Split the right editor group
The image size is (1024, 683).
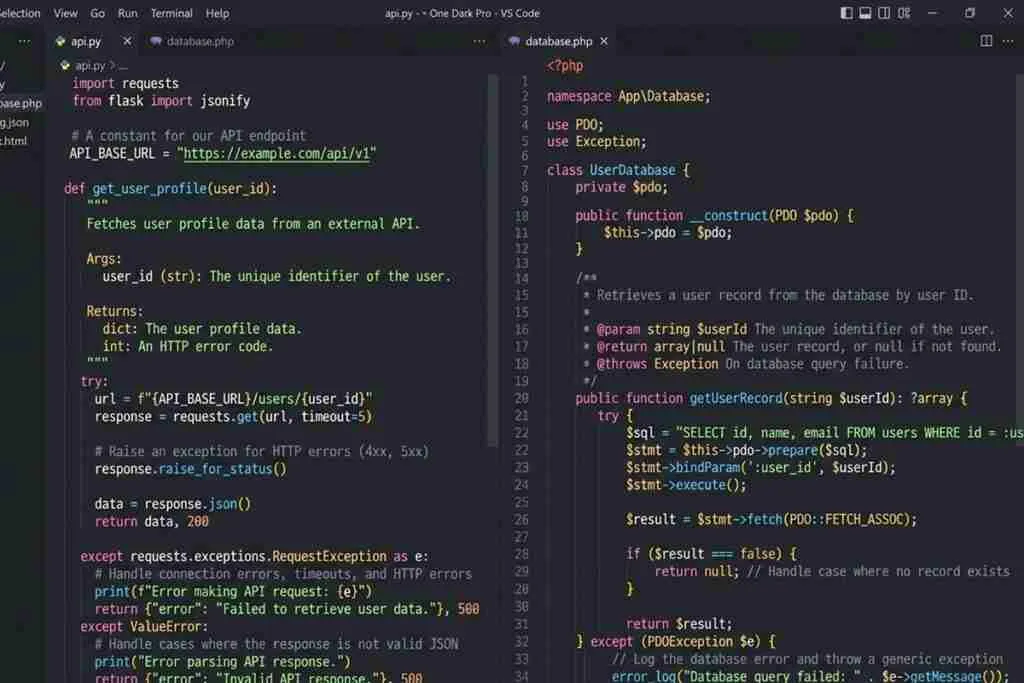987,41
